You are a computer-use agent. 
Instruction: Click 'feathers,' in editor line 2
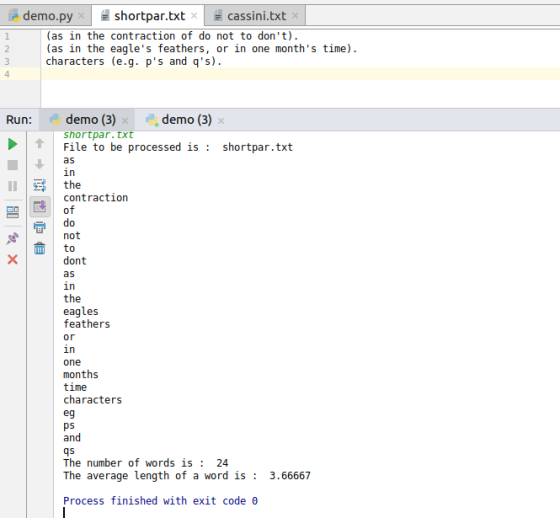(184, 49)
